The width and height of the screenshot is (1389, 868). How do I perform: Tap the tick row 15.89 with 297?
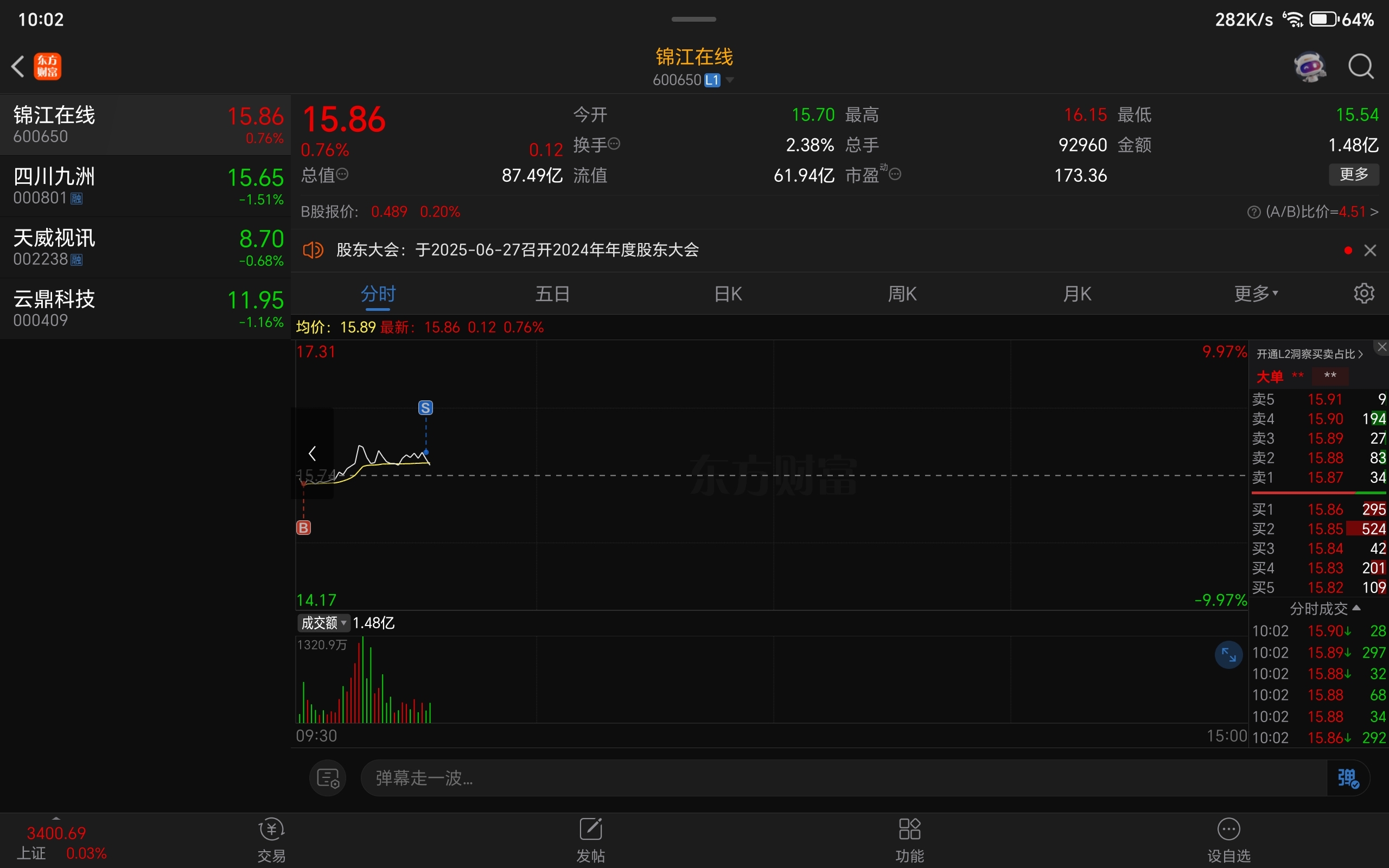(1319, 653)
